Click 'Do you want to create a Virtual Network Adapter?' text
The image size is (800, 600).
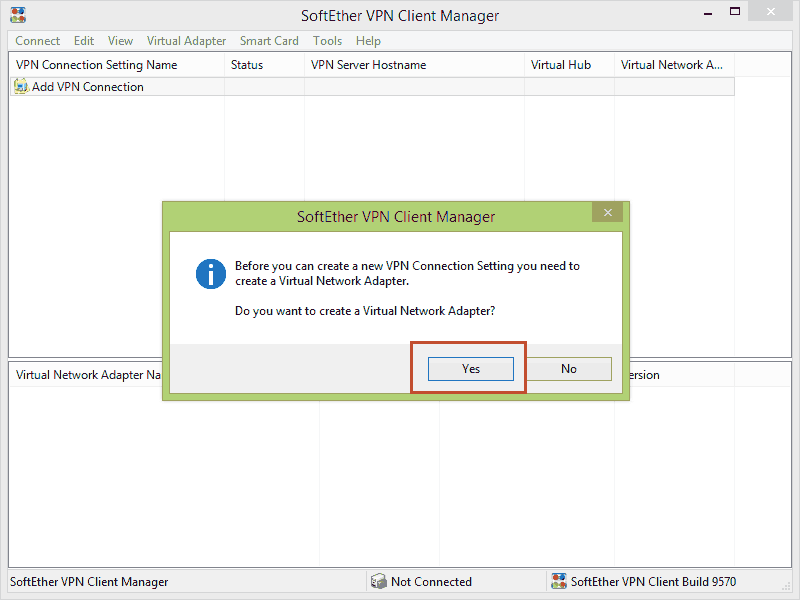365,311
